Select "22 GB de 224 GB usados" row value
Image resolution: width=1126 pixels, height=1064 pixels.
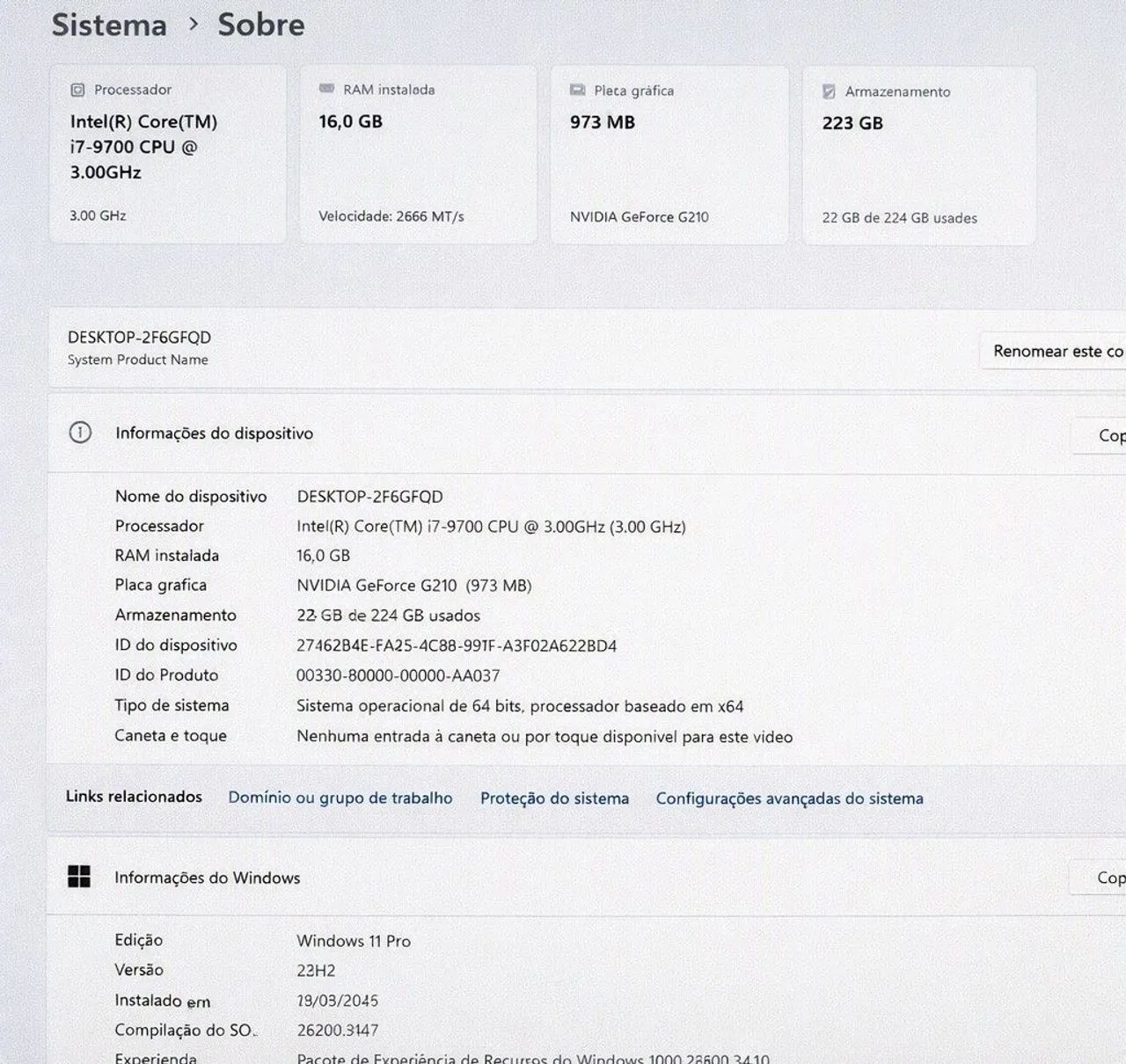(x=388, y=616)
